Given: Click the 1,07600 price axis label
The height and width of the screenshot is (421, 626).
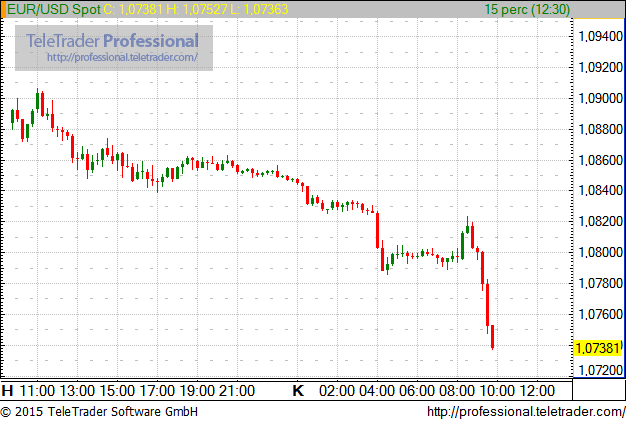Looking at the screenshot, I should click(x=600, y=314).
